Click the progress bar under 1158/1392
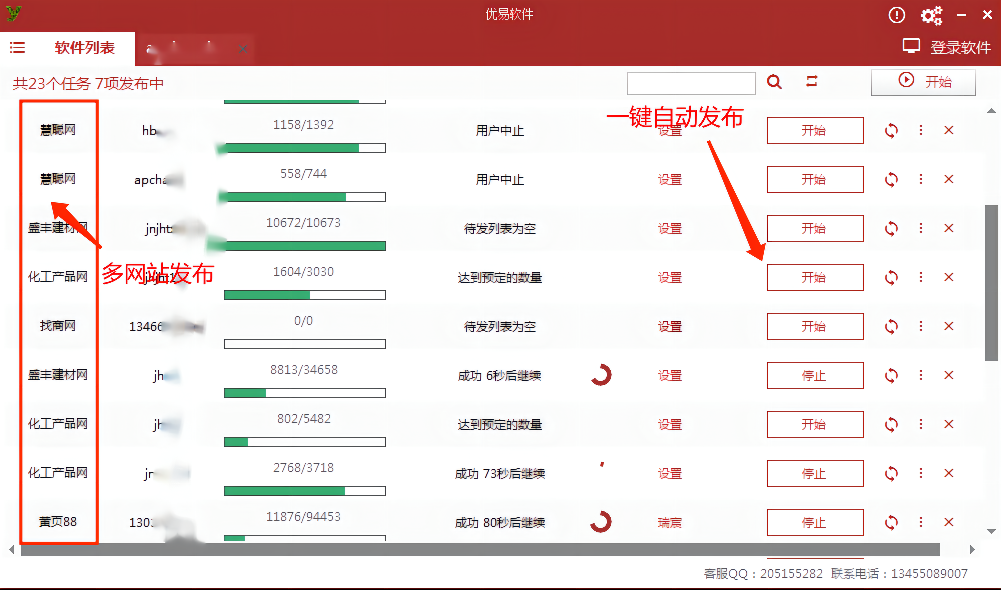The width and height of the screenshot is (1001, 590). click(305, 148)
